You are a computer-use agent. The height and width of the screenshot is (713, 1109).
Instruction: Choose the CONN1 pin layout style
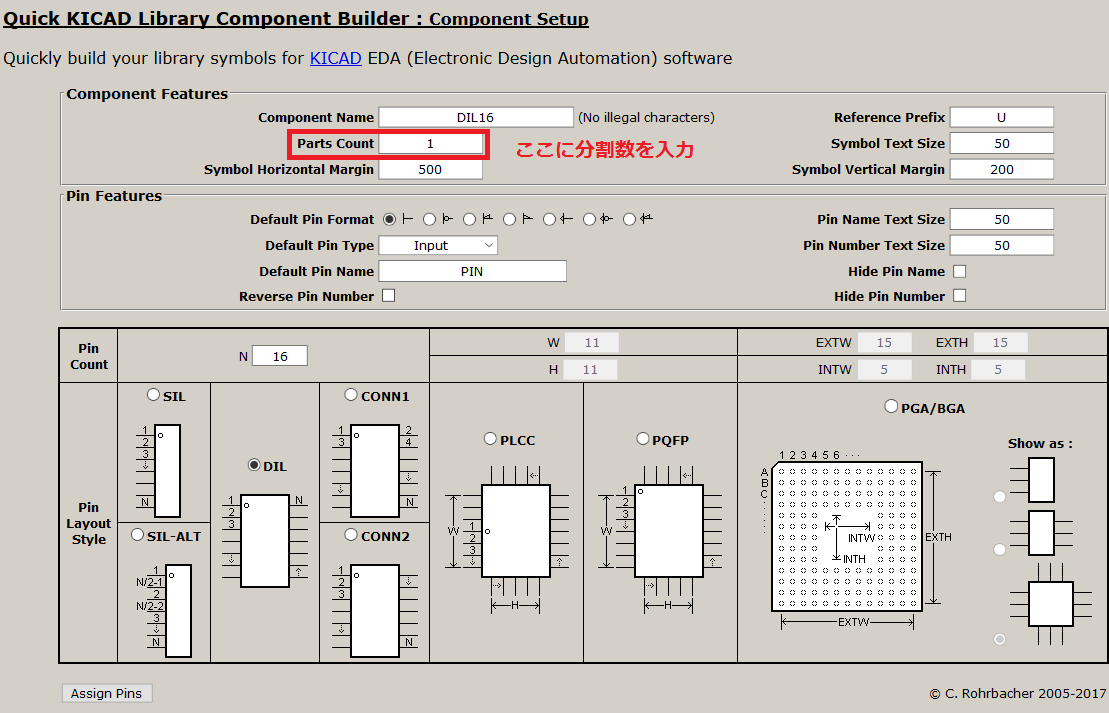[x=351, y=395]
